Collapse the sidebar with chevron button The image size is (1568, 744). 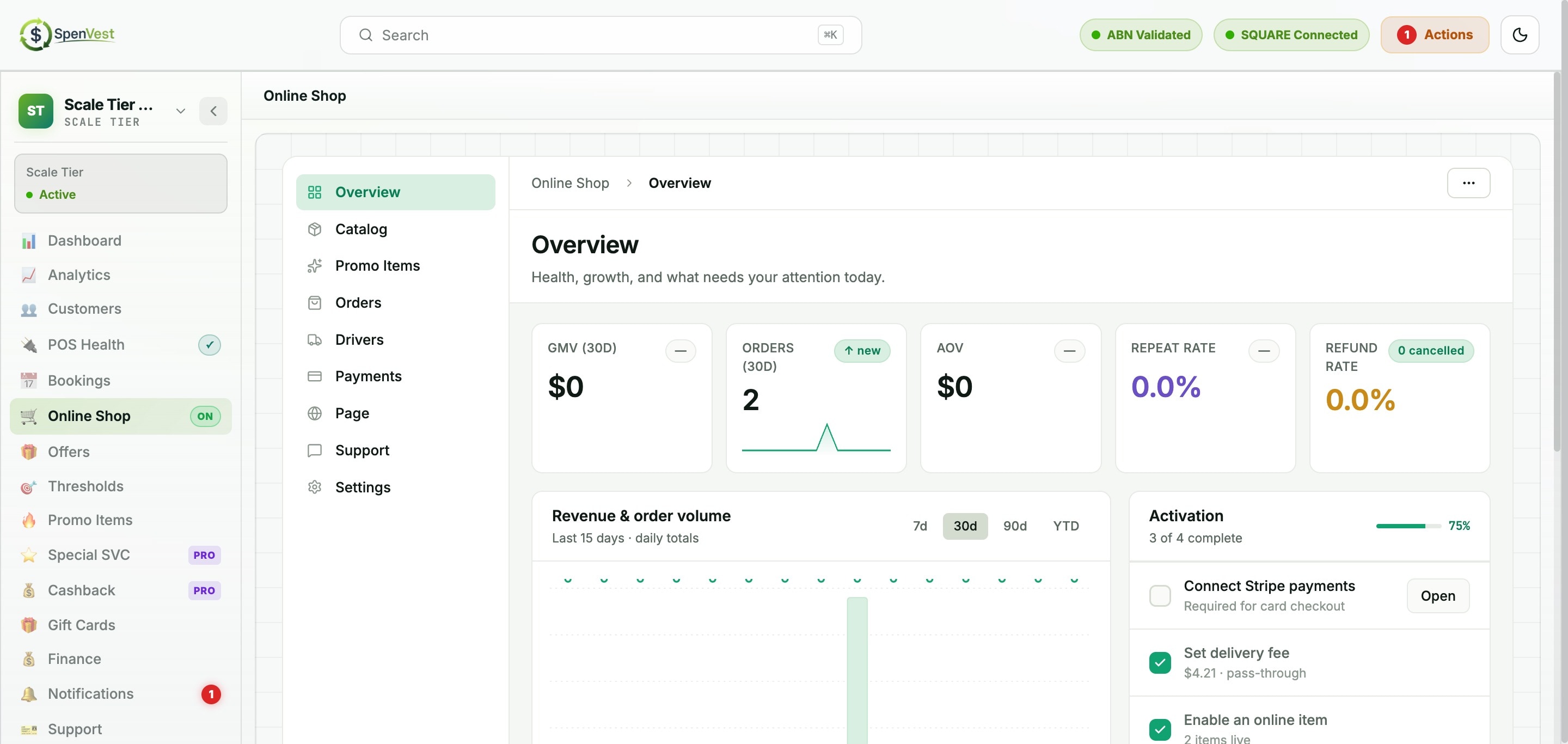click(x=213, y=111)
